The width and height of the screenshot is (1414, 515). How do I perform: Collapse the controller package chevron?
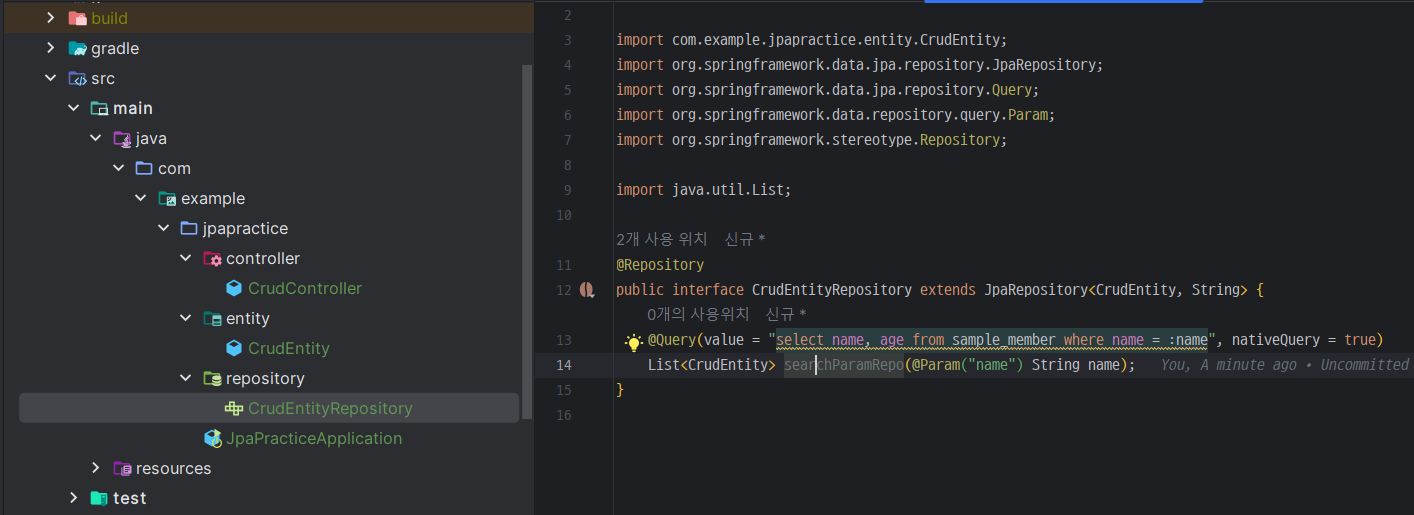click(x=185, y=258)
